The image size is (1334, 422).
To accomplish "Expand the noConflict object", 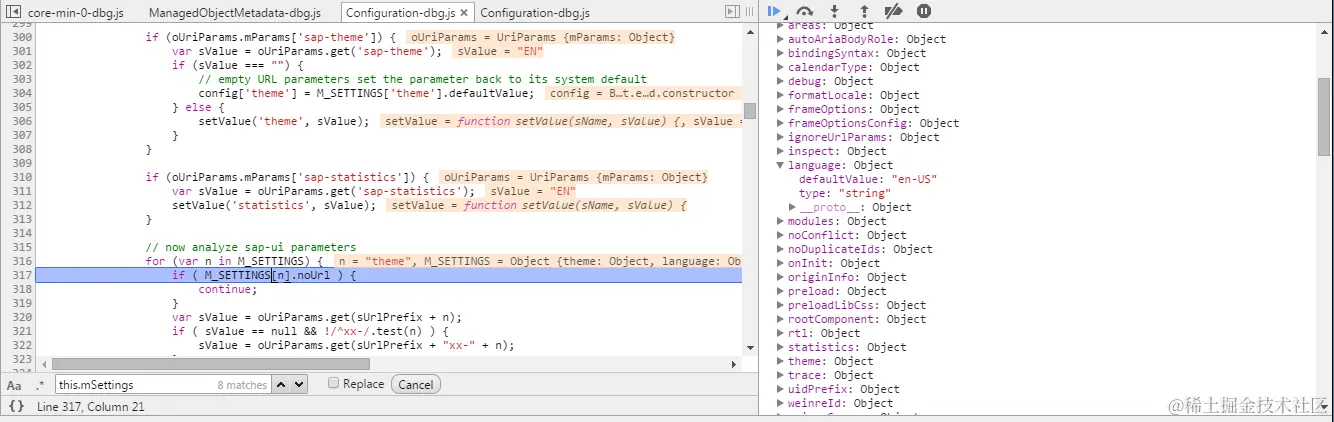I will pyautogui.click(x=780, y=235).
